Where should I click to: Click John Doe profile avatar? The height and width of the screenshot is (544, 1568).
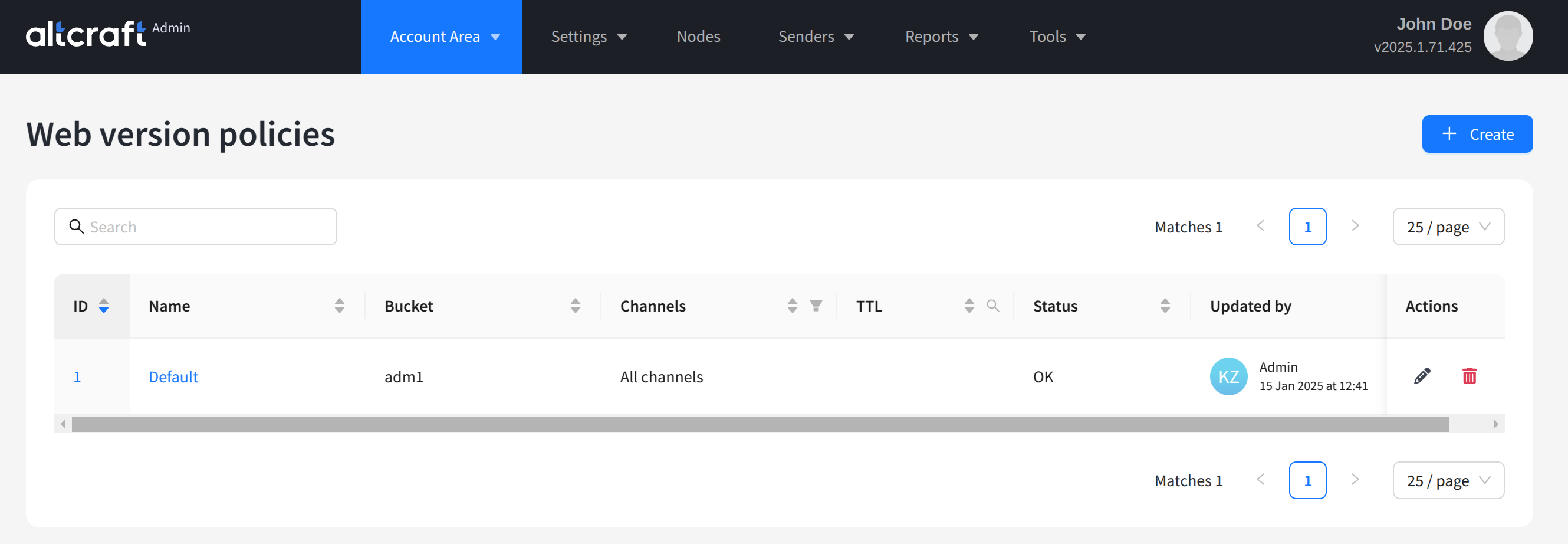(x=1507, y=37)
